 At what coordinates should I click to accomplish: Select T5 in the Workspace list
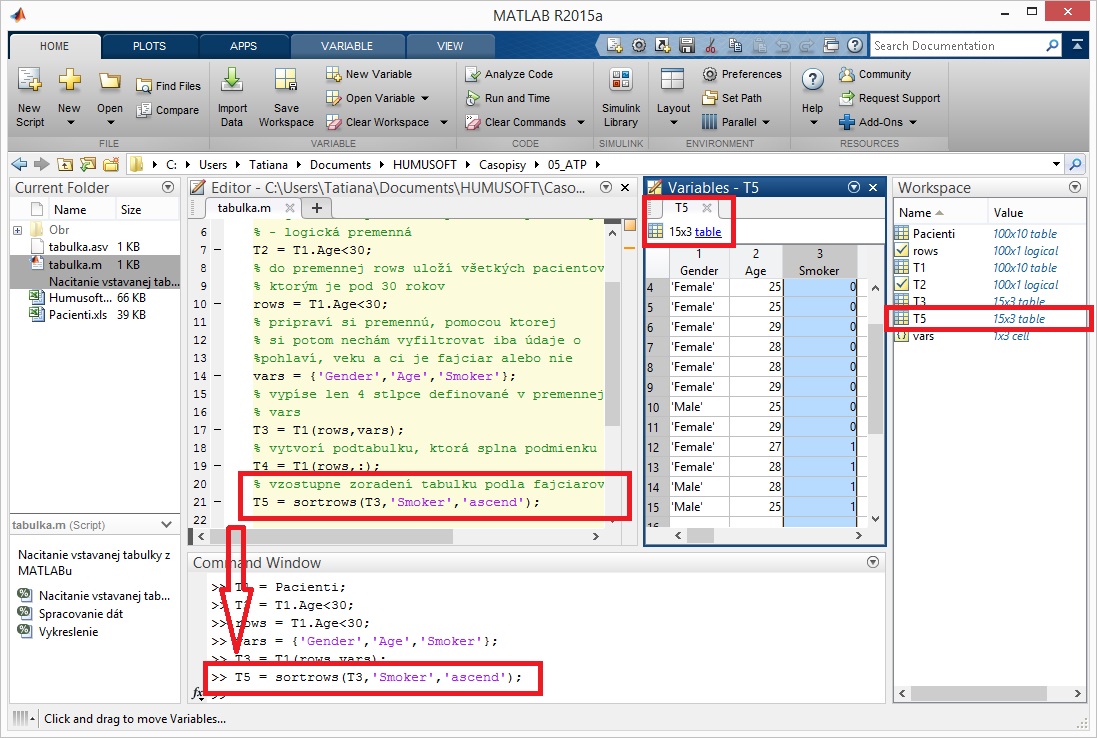pyautogui.click(x=989, y=318)
